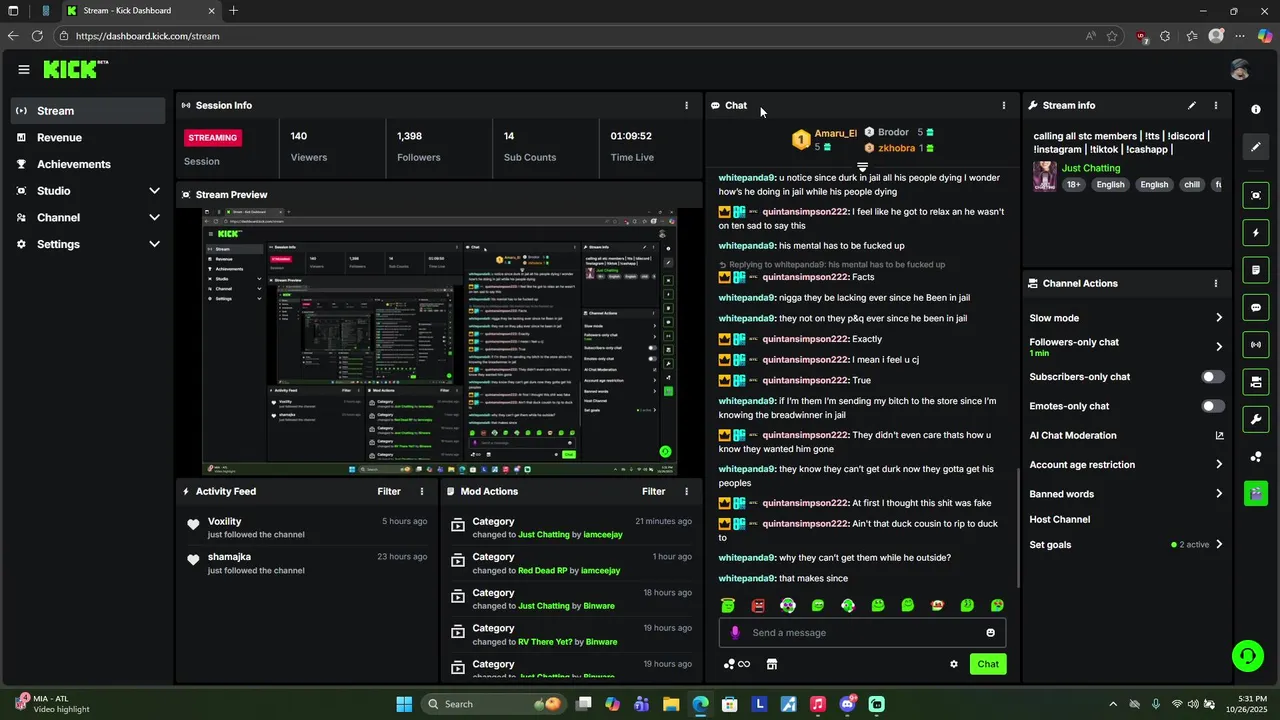Click the Red Dead RP category link
Viewport: 1280px width, 720px height.
(542, 571)
